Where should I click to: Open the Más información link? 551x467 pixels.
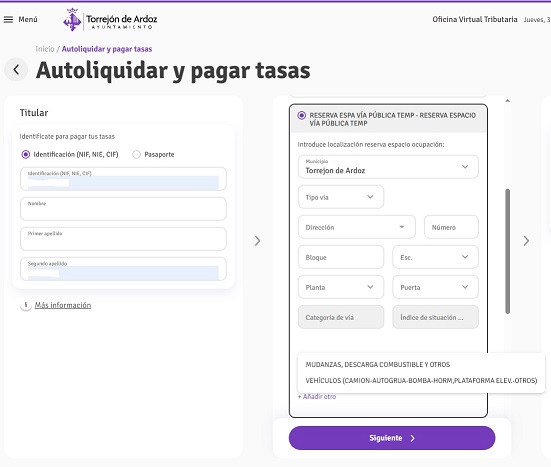pos(63,305)
